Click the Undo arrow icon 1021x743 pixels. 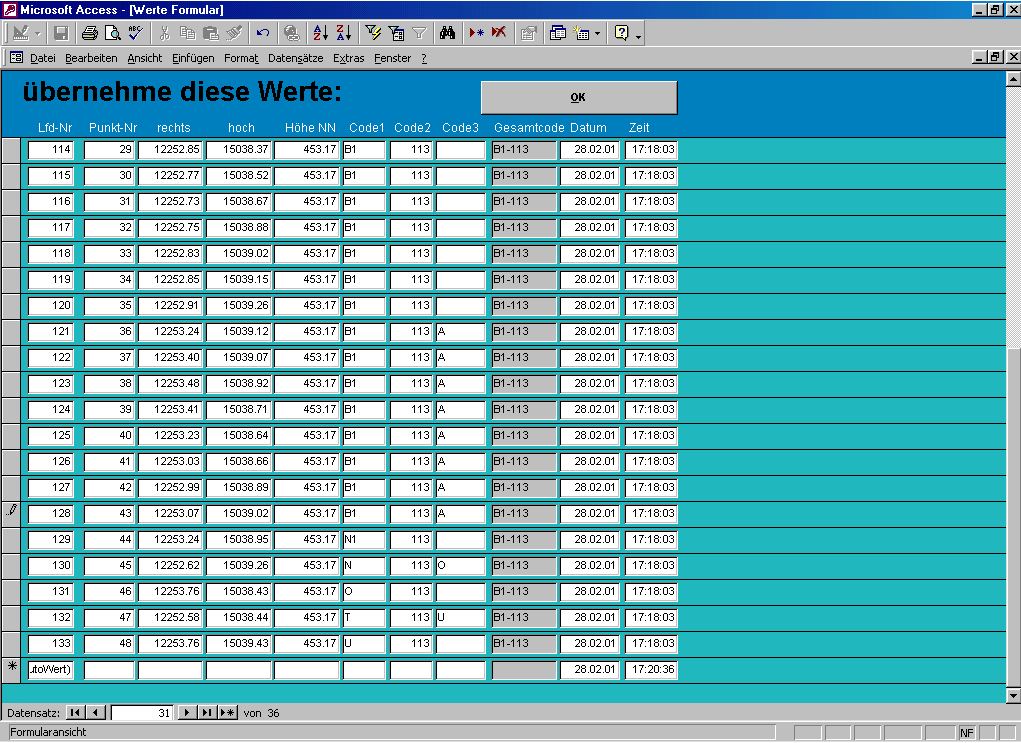tap(262, 33)
